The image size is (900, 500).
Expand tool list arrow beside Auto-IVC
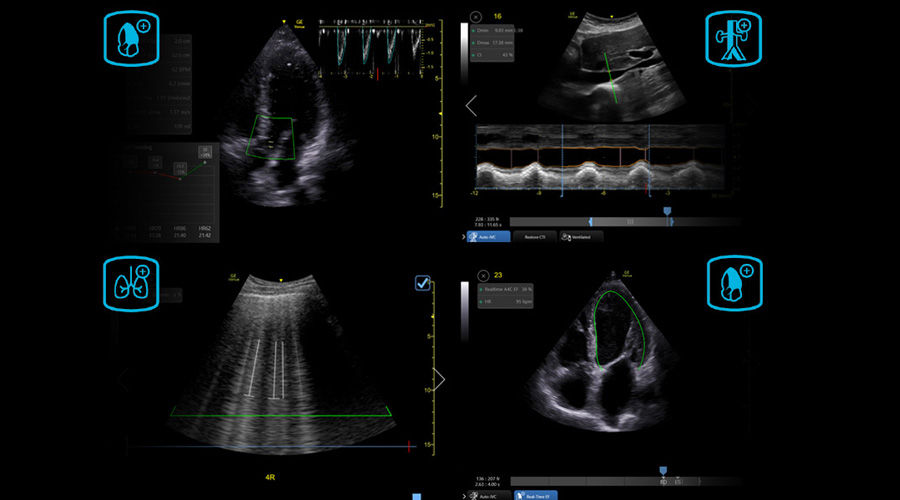pyautogui.click(x=466, y=237)
